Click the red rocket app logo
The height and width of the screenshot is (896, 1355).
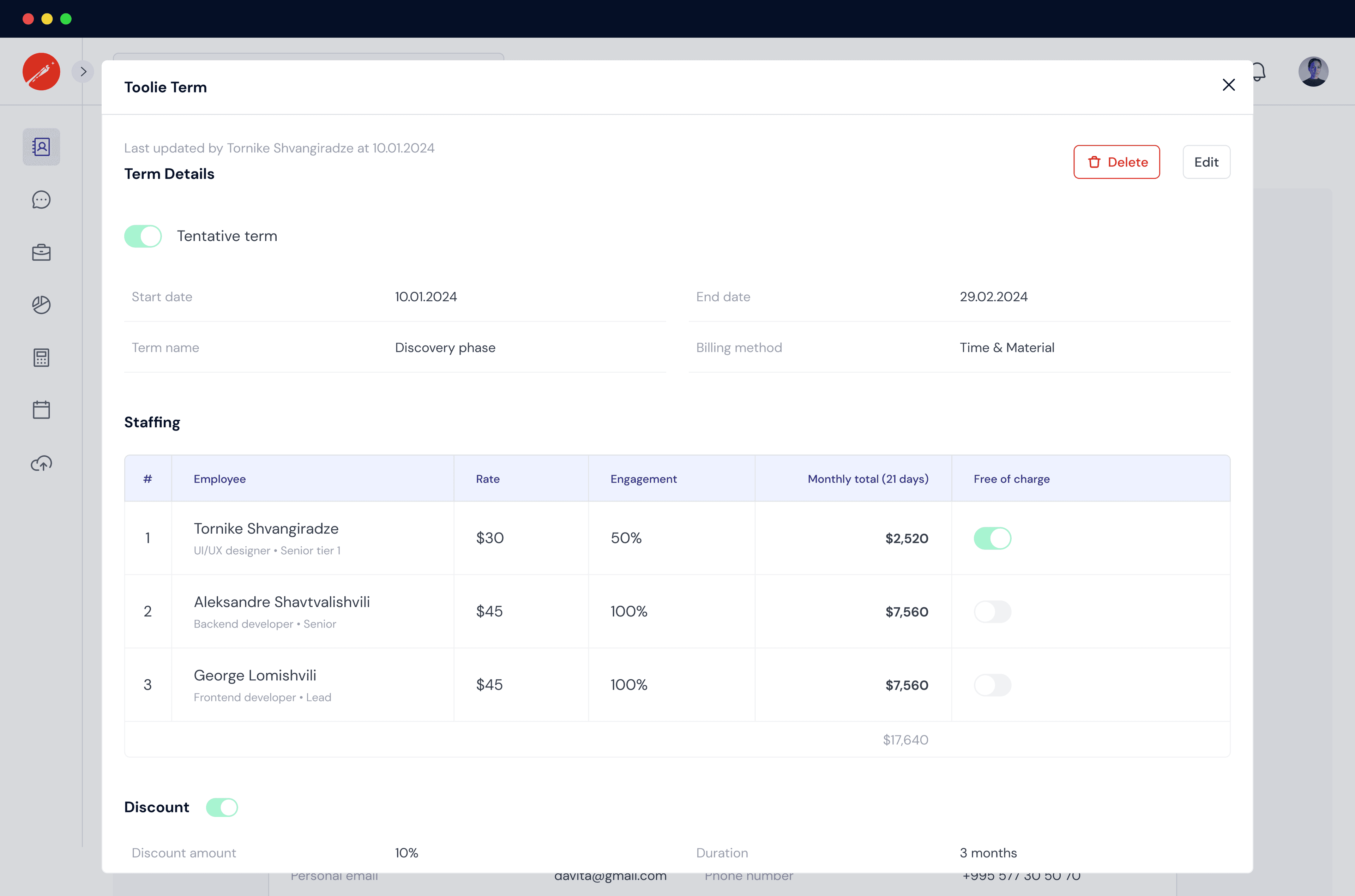pos(41,71)
